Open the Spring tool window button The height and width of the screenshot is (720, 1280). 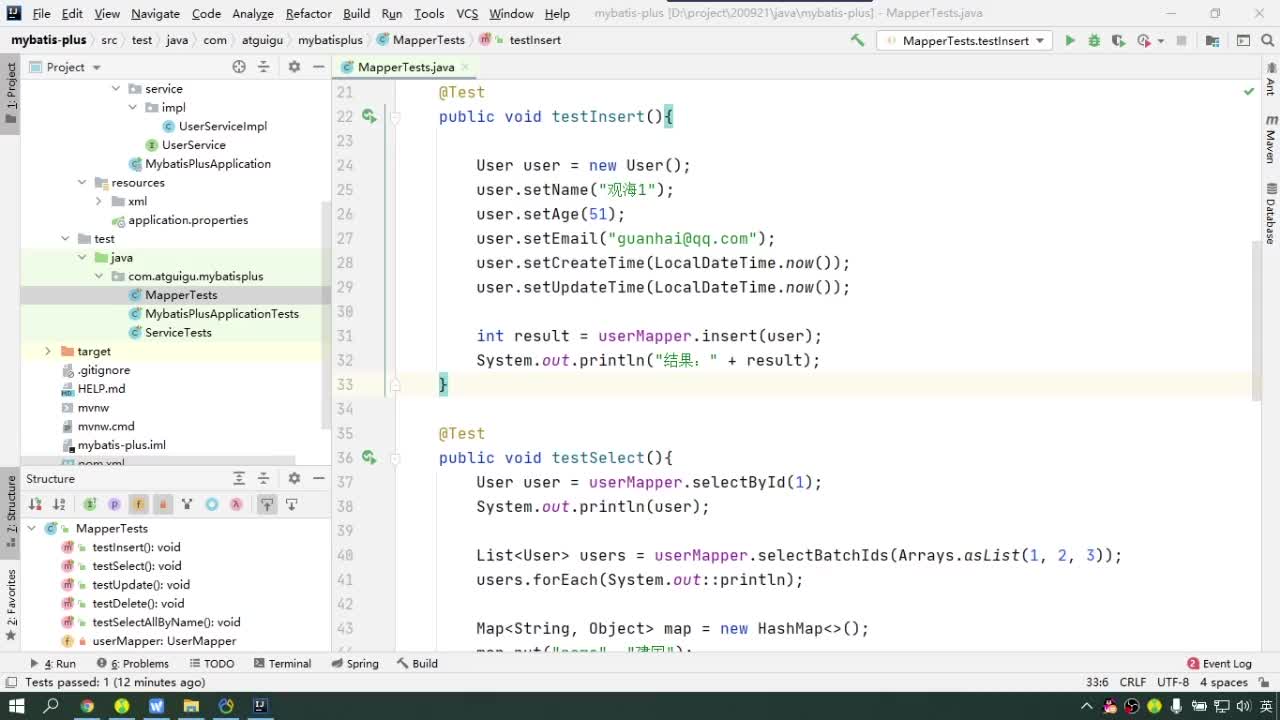[355, 663]
